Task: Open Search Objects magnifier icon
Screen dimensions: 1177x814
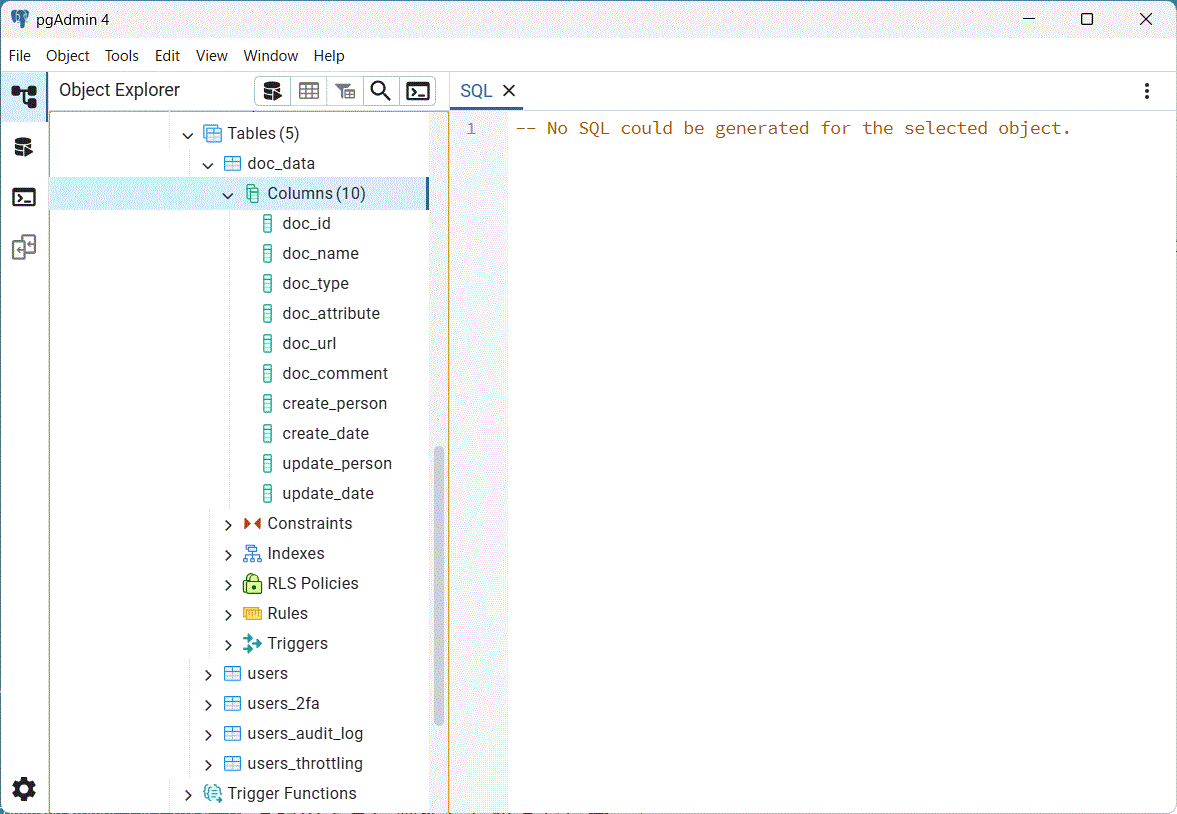Action: pos(381,91)
